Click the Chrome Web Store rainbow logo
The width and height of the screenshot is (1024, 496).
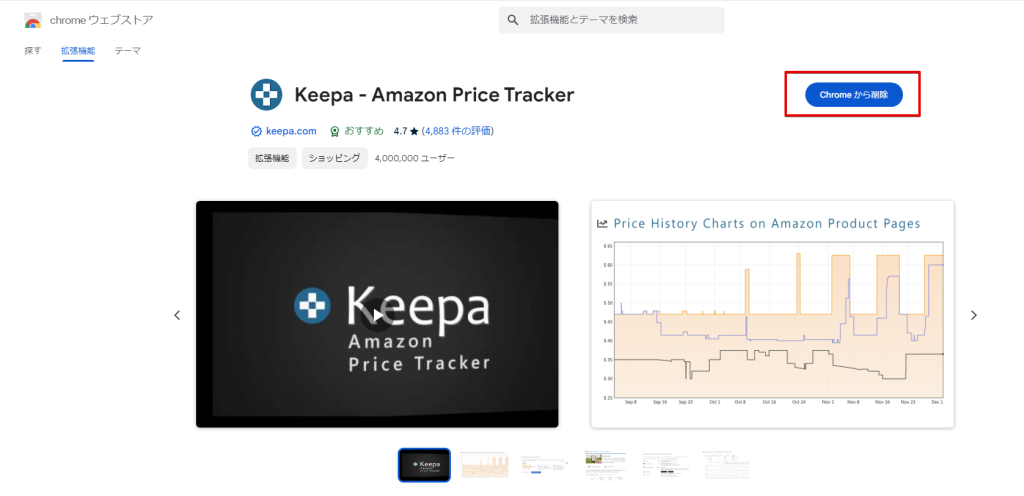coord(33,20)
